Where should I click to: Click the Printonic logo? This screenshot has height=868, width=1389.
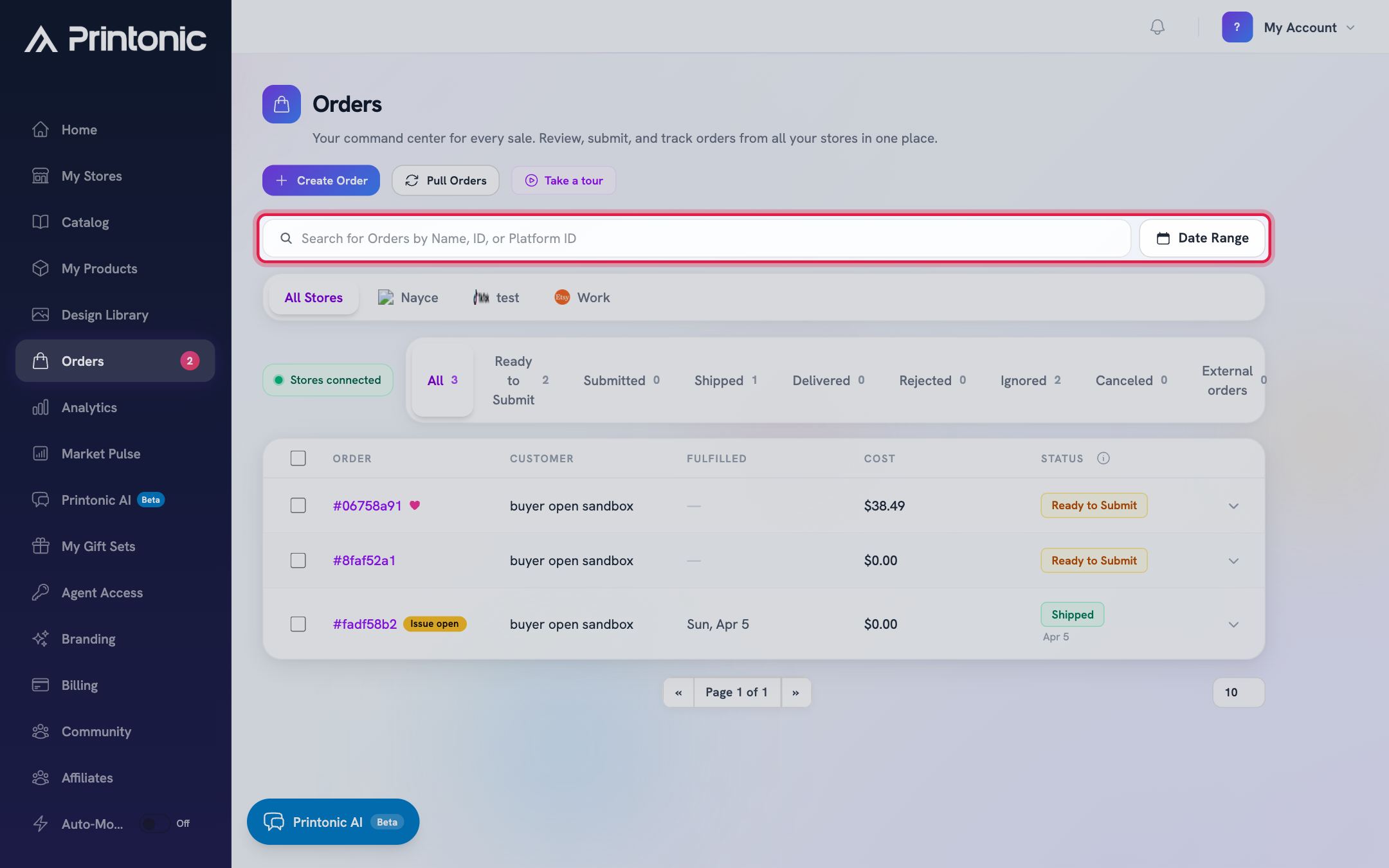click(x=116, y=39)
